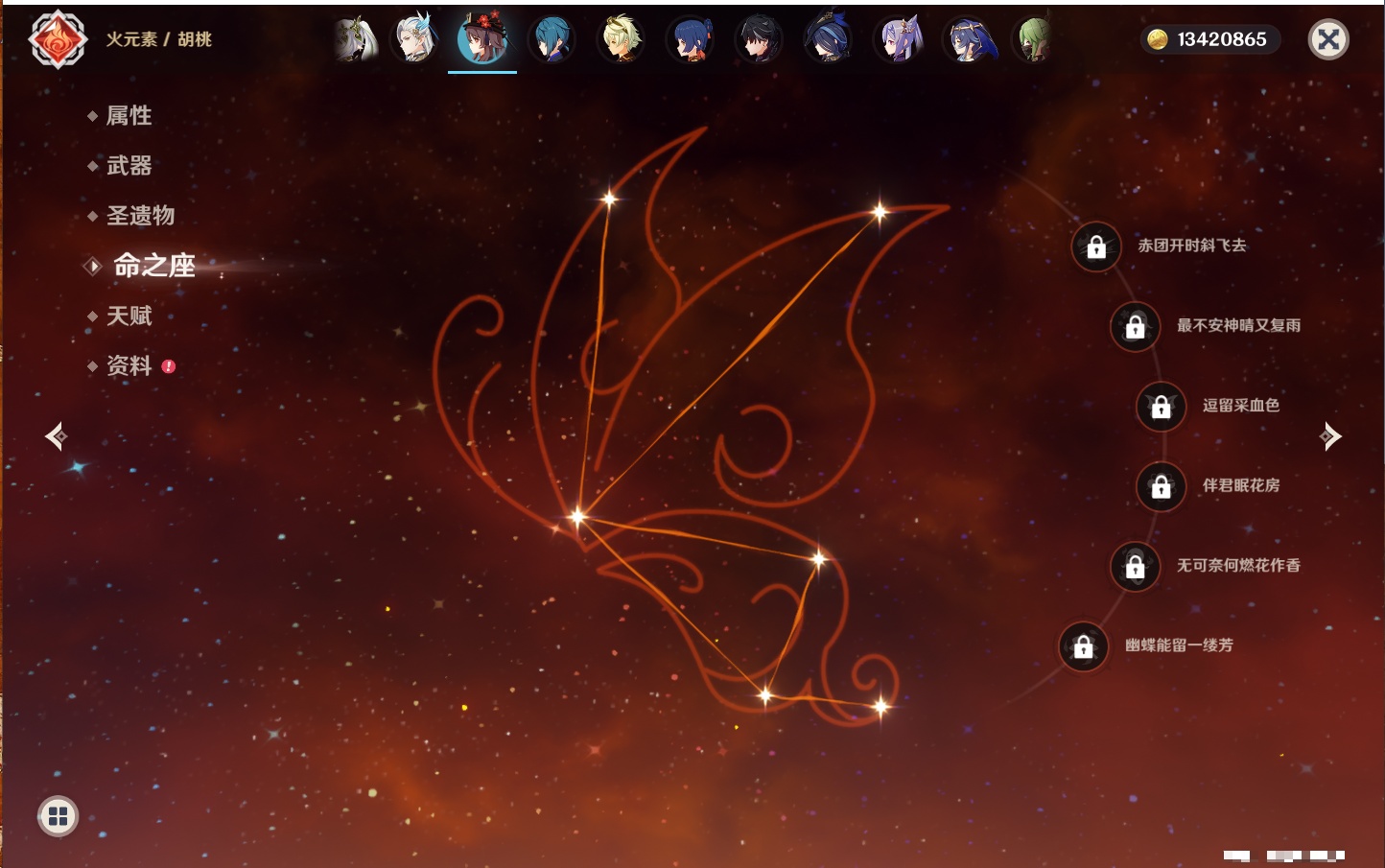Image resolution: width=1385 pixels, height=868 pixels.
Task: Click the Pyro element emblem icon
Action: (x=58, y=39)
